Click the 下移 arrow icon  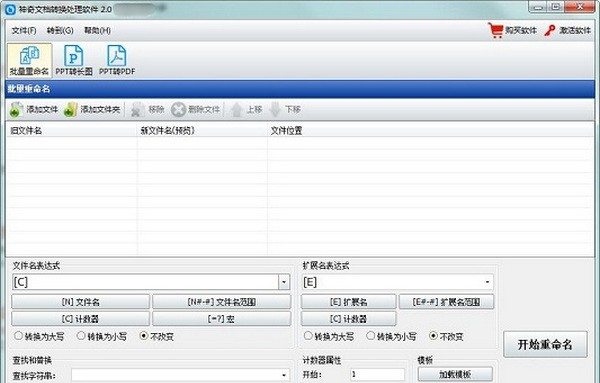(275, 110)
